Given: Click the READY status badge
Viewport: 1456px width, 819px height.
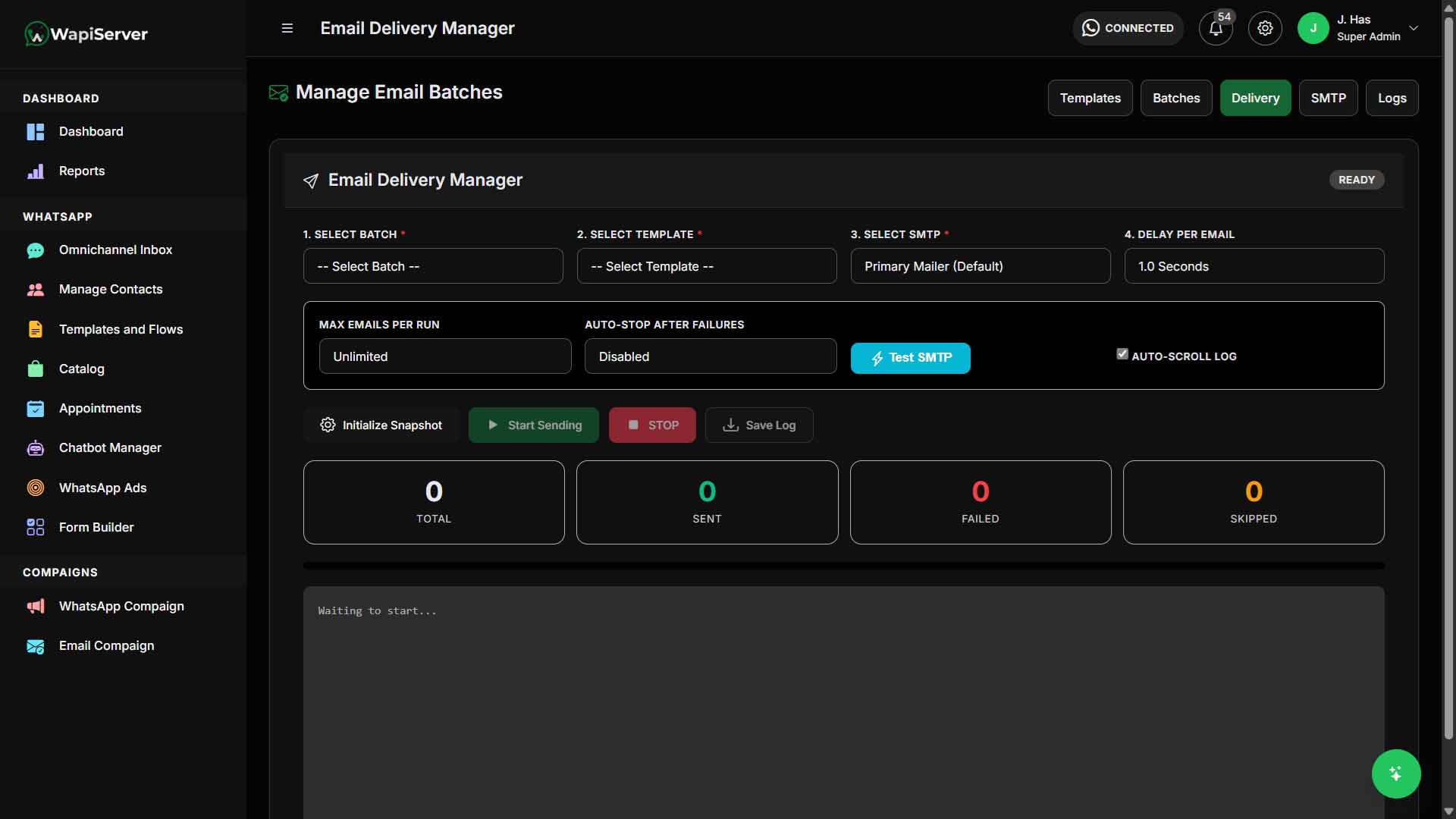Looking at the screenshot, I should pyautogui.click(x=1357, y=180).
